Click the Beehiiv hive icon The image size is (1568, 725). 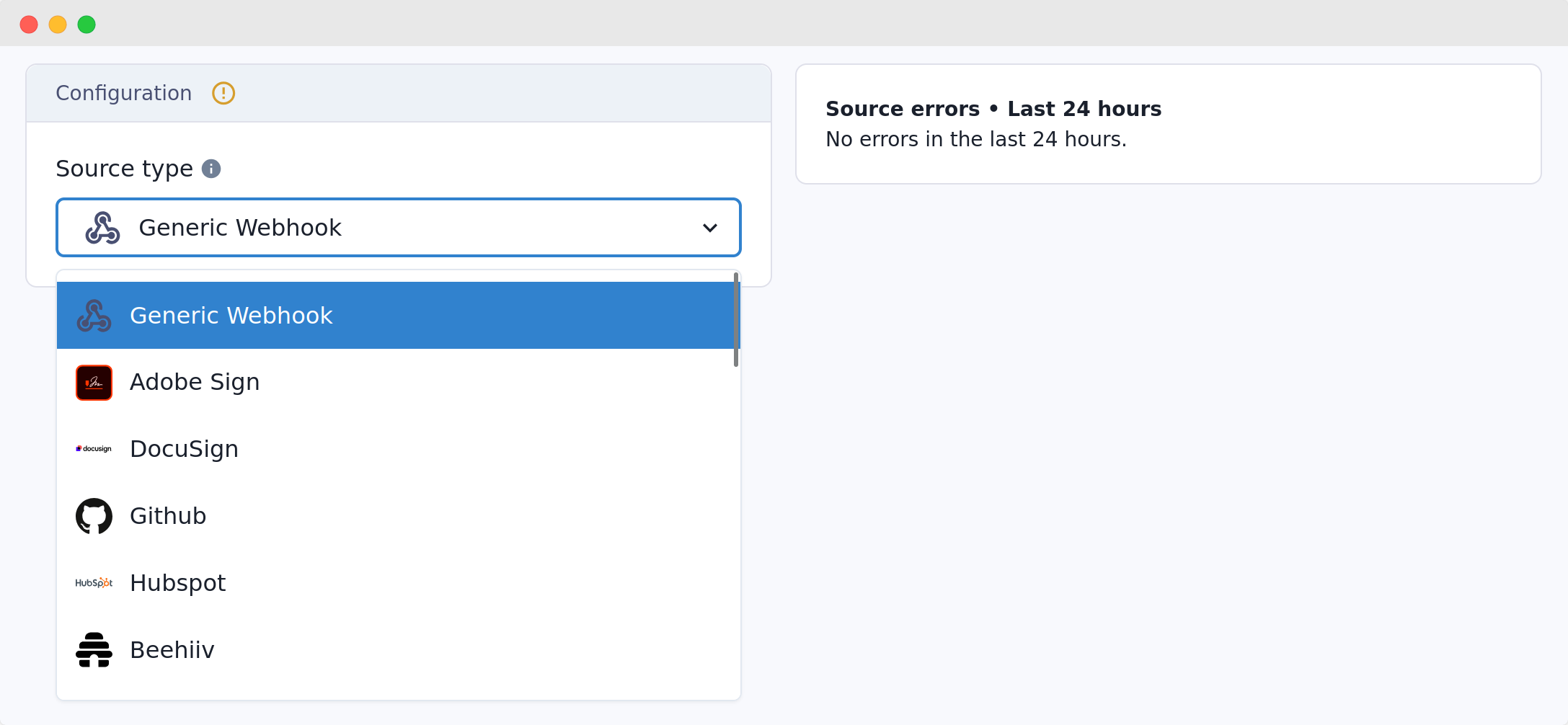tap(93, 649)
